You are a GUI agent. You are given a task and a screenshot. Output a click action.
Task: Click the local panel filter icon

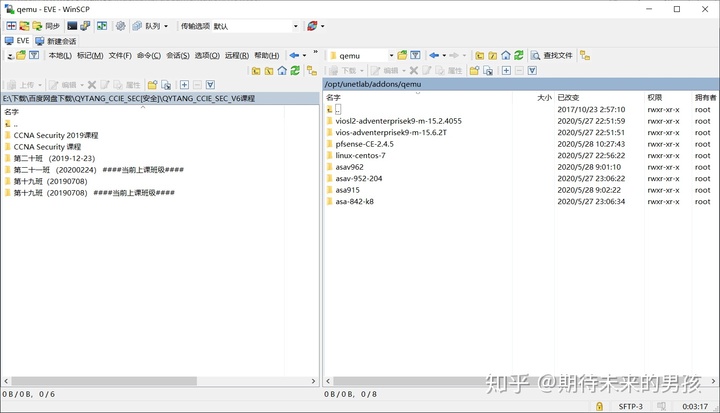pyautogui.click(x=34, y=56)
